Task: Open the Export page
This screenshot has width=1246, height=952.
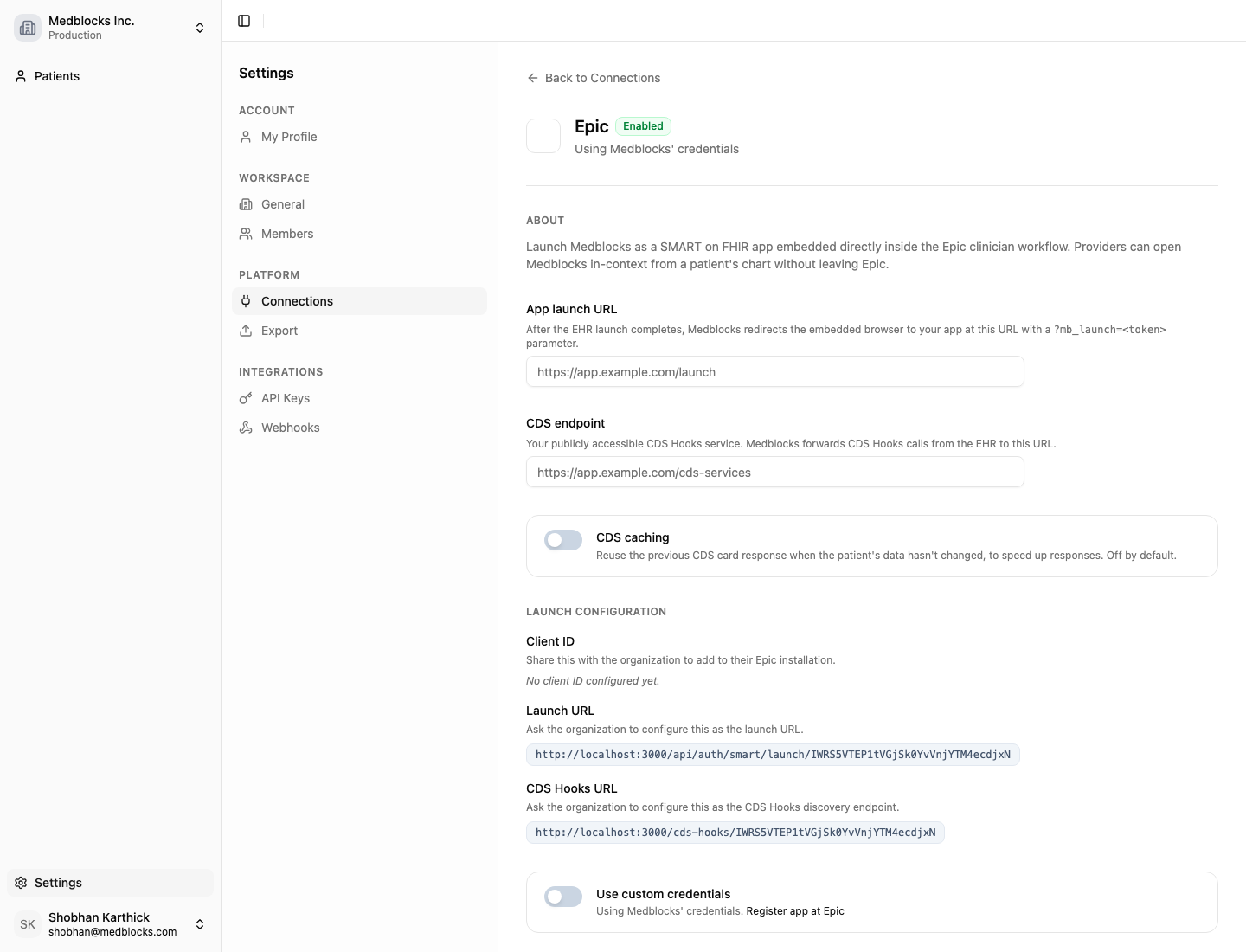Action: [359, 331]
